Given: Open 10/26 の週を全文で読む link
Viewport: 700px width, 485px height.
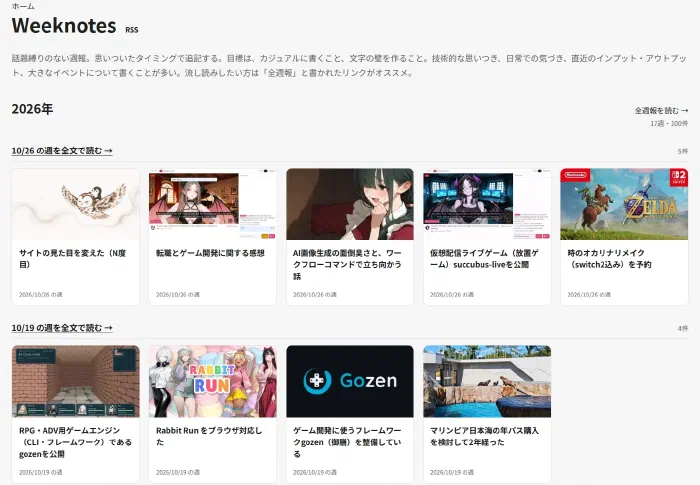Looking at the screenshot, I should [62, 151].
